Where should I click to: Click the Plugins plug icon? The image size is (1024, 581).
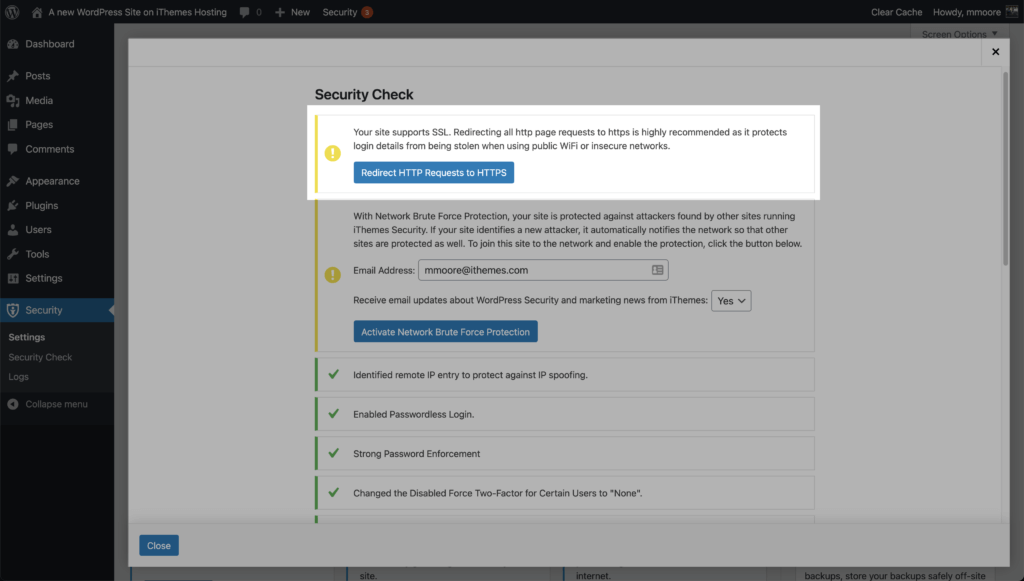[x=13, y=205]
